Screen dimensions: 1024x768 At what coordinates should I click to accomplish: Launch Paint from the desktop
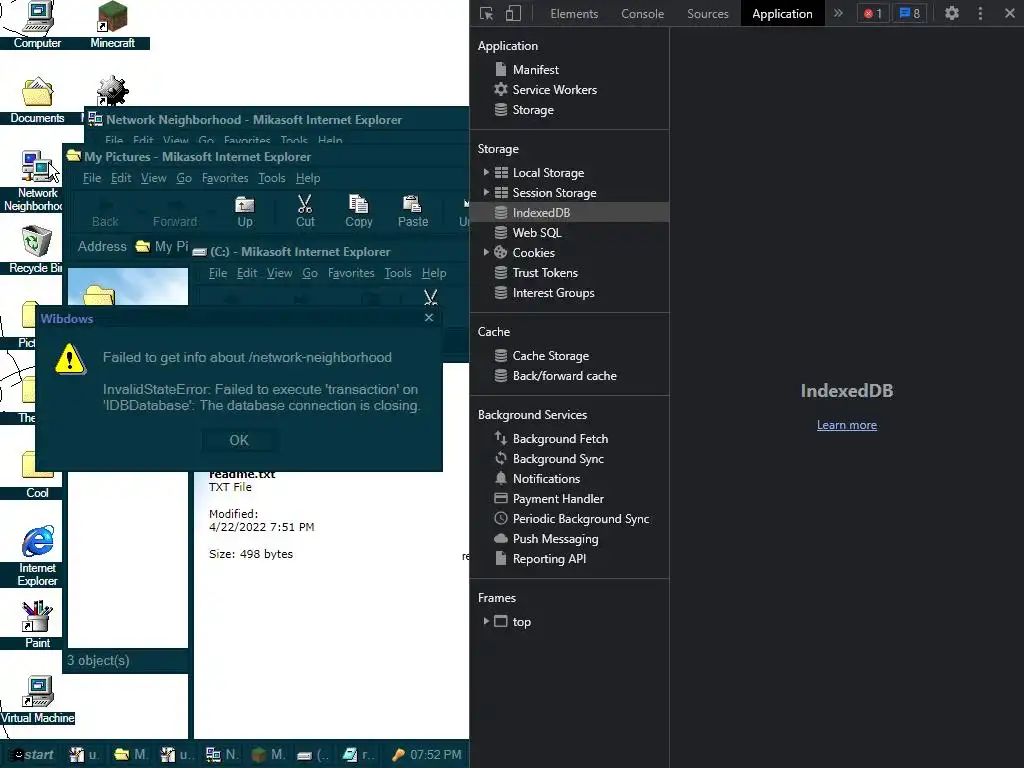pos(37,625)
